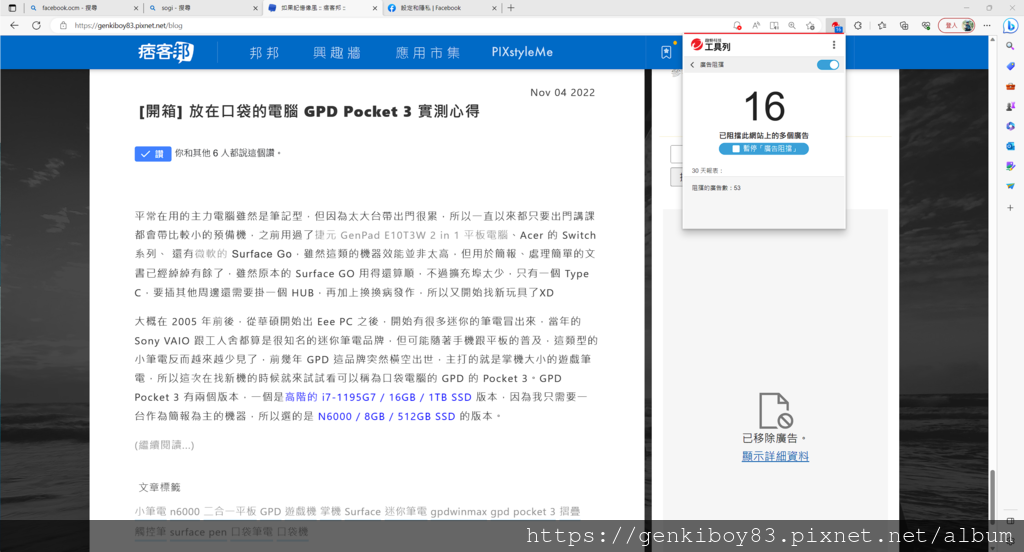Click the sidebar Search icon

point(1010,46)
